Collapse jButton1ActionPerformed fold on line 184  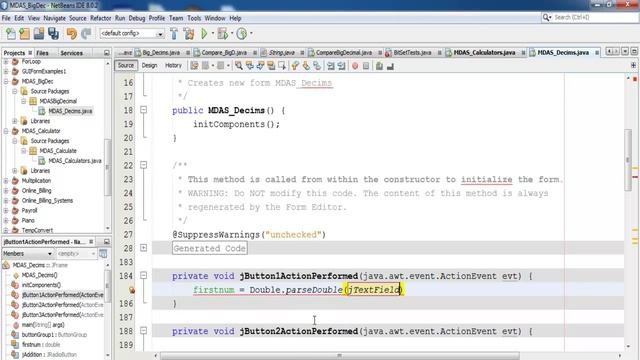click(143, 276)
